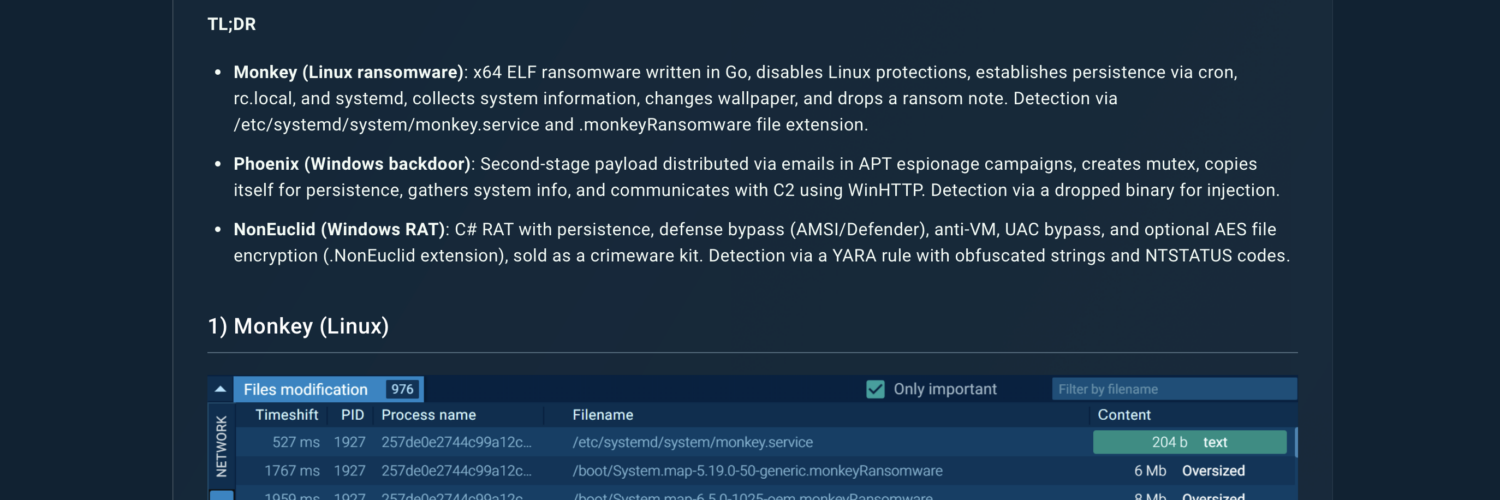
Task: Click the bold Phoenix (Windows backdoor) text
Action: coord(352,164)
